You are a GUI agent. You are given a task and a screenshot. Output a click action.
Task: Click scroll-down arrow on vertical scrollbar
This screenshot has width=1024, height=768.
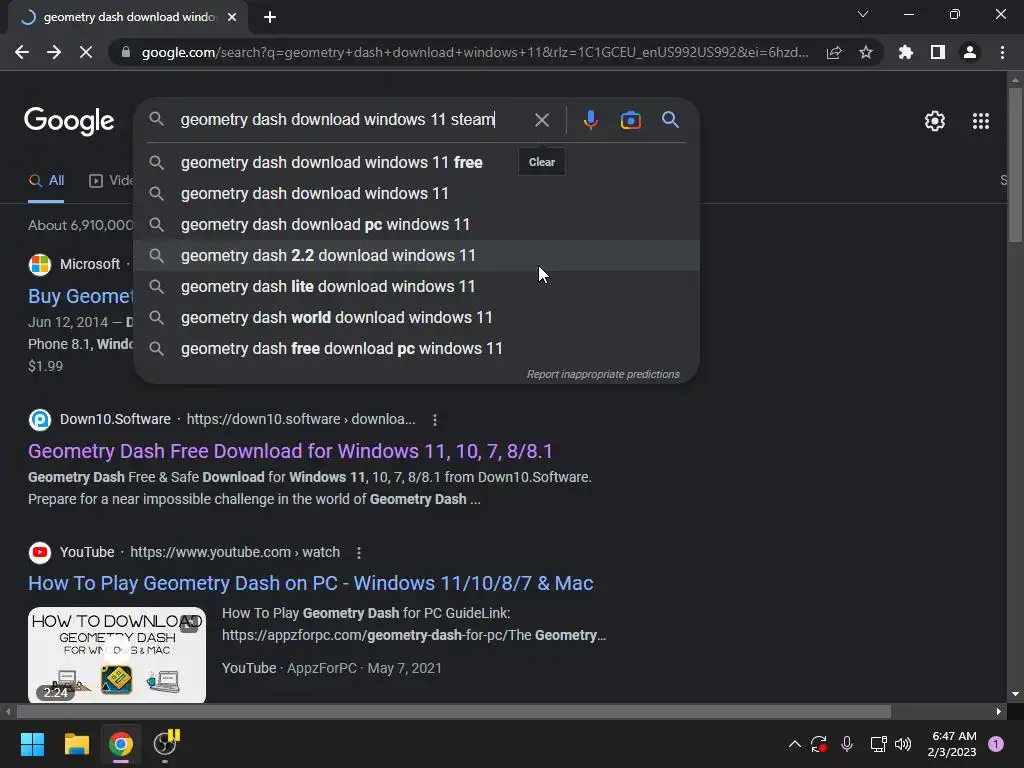click(1015, 694)
